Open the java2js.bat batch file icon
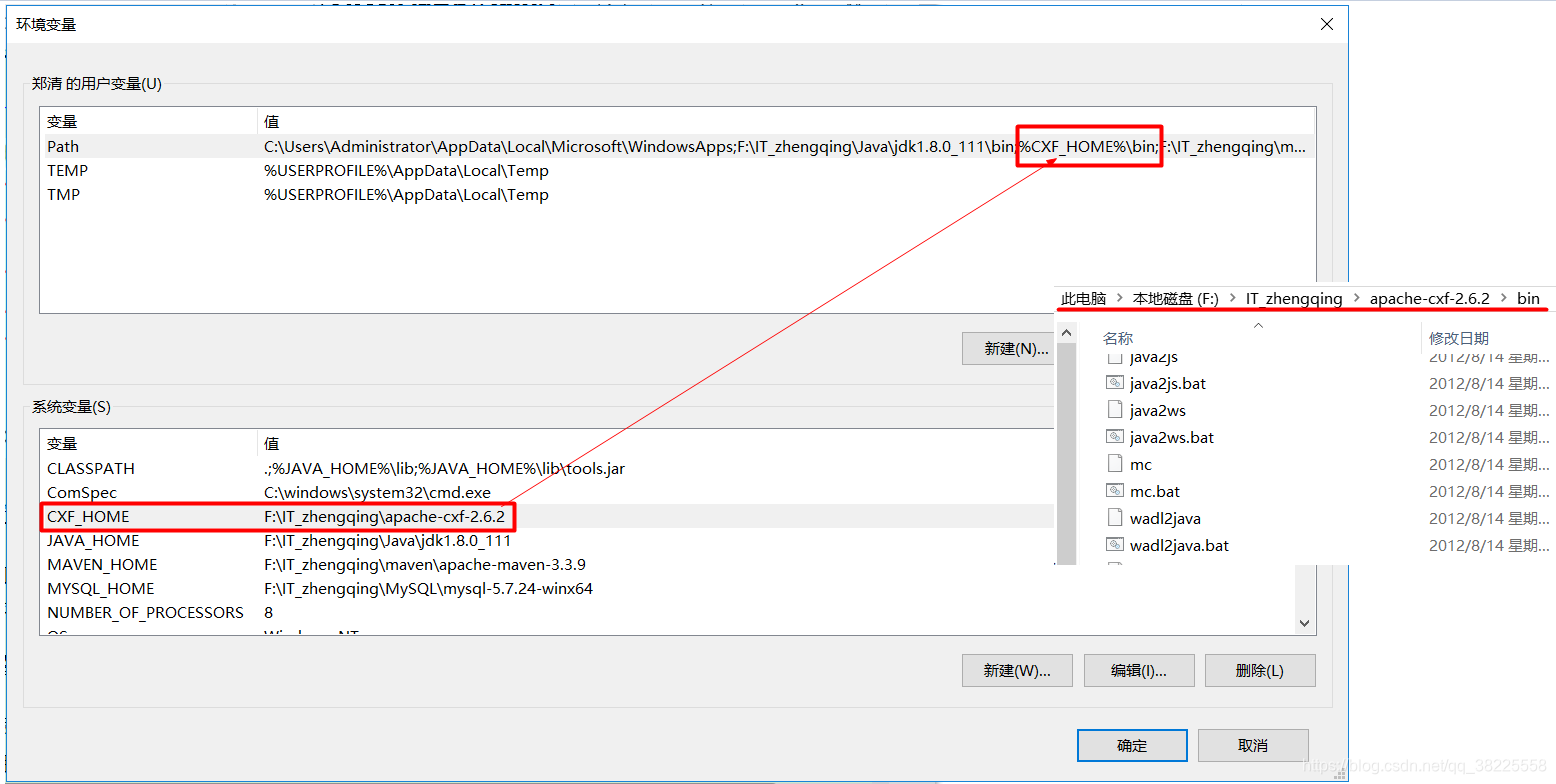 (x=1166, y=383)
